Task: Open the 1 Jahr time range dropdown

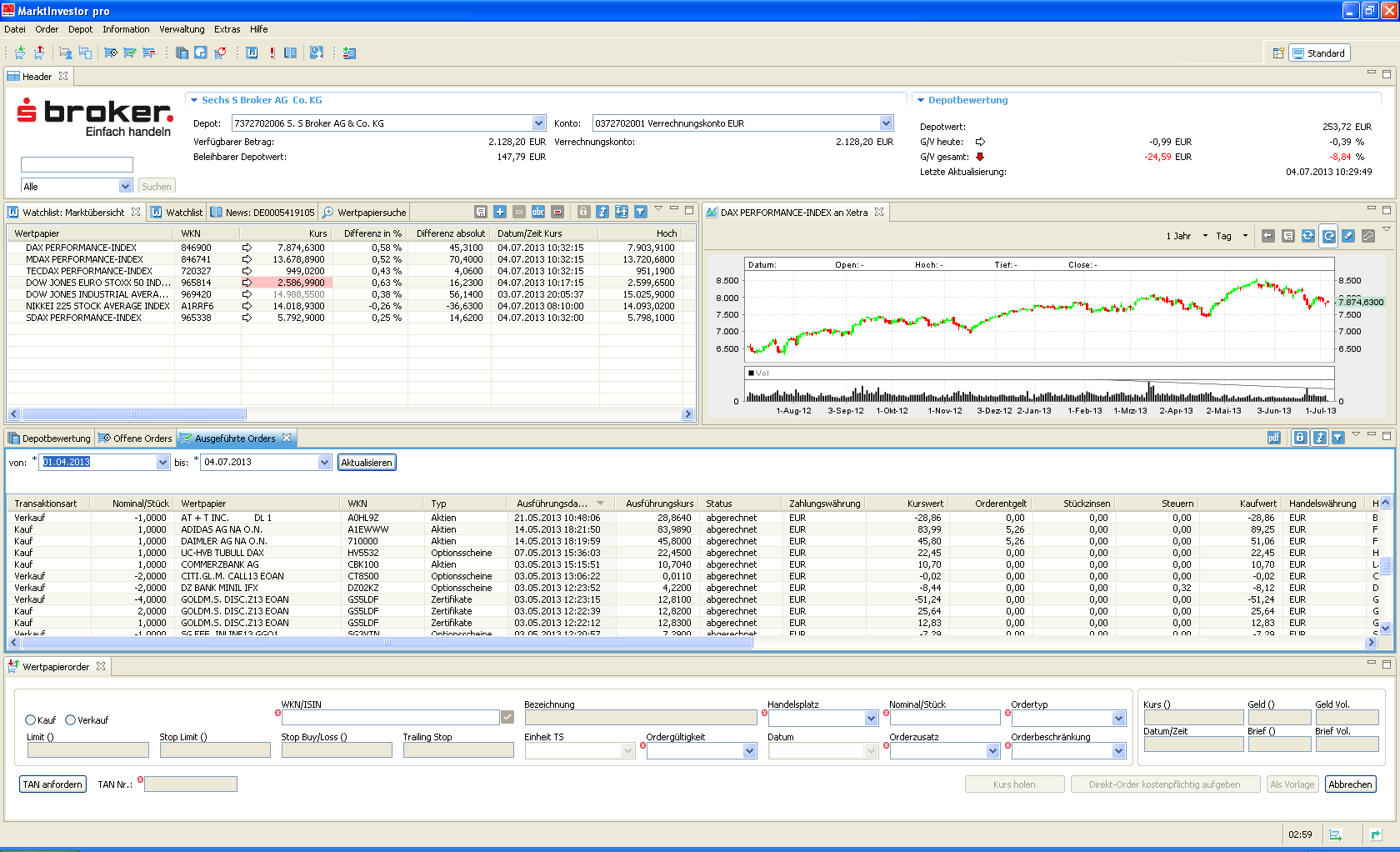Action: click(x=1205, y=236)
